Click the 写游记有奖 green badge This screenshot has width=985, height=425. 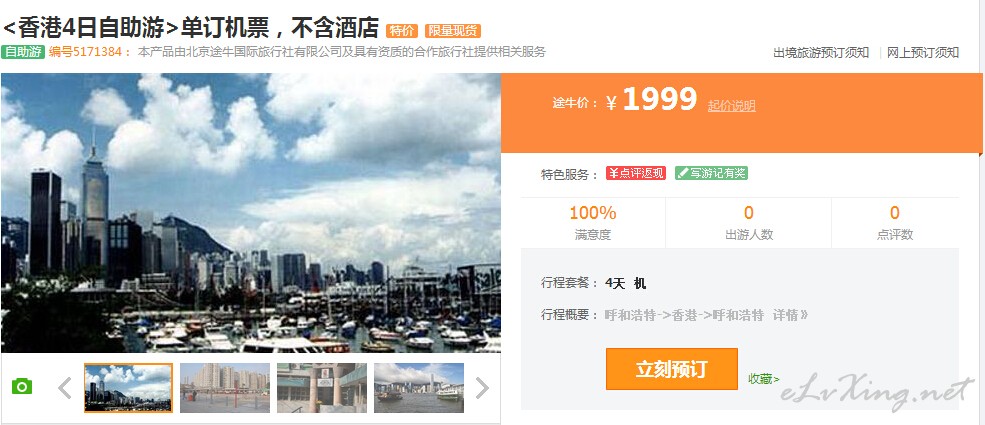pyautogui.click(x=711, y=173)
